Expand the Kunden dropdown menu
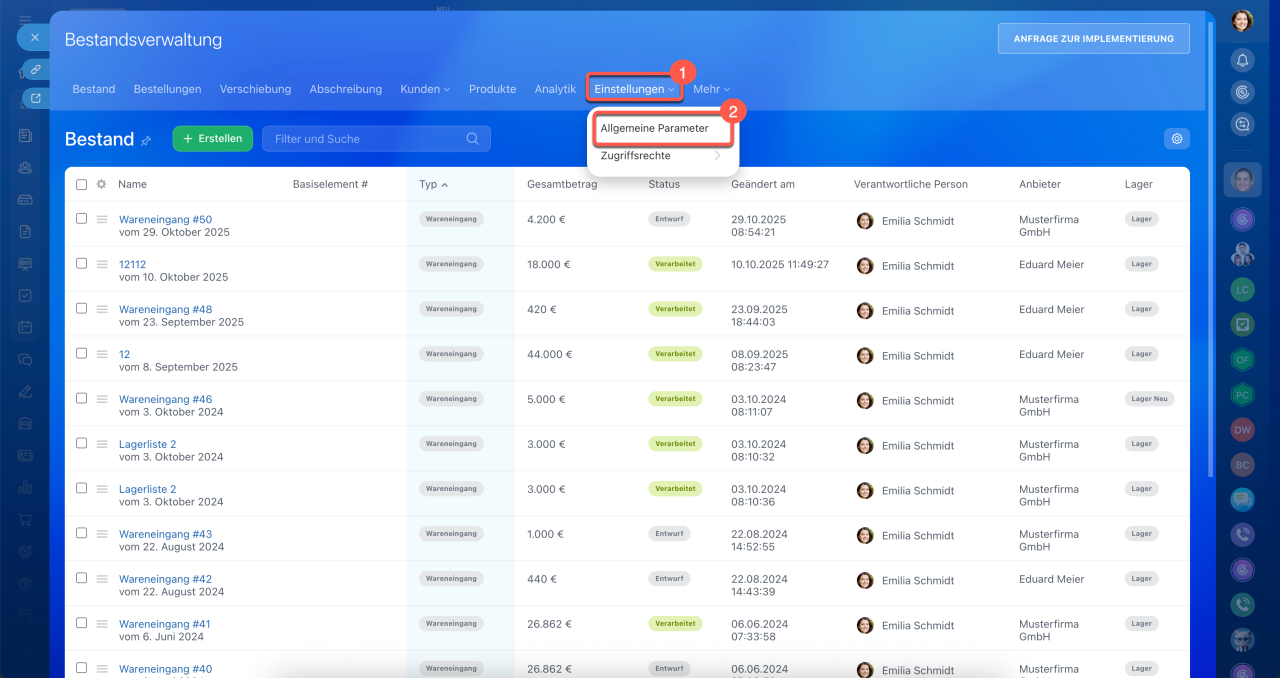 tap(425, 89)
